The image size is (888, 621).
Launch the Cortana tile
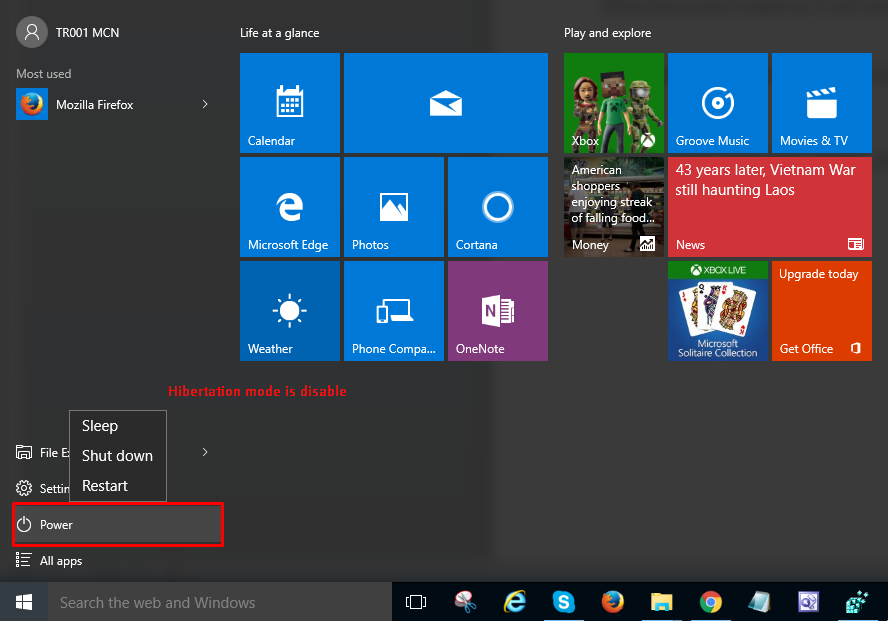pos(497,207)
